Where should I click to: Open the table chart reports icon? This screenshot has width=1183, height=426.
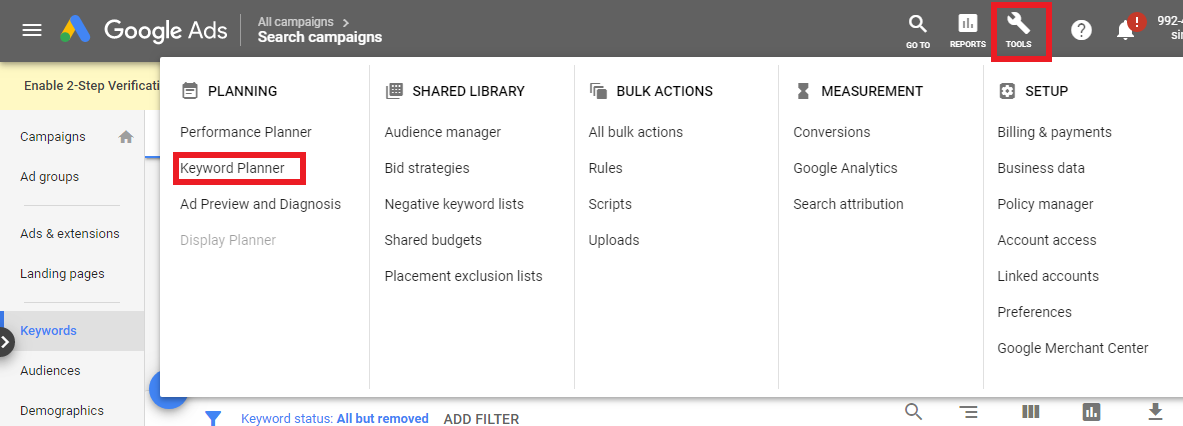(1091, 412)
